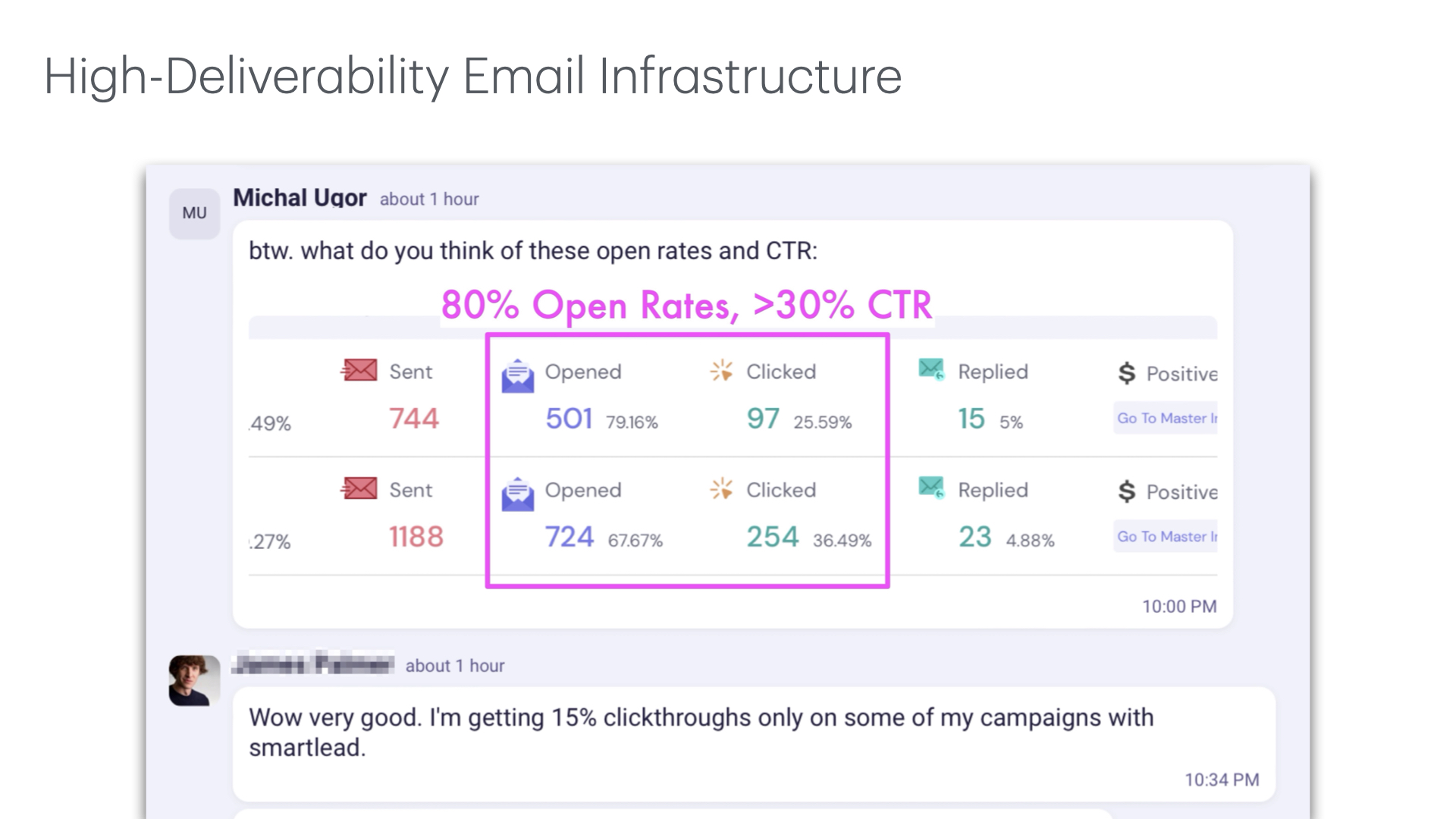Click the Clicked sparkle icon in second row
This screenshot has width=1456, height=819.
[721, 489]
